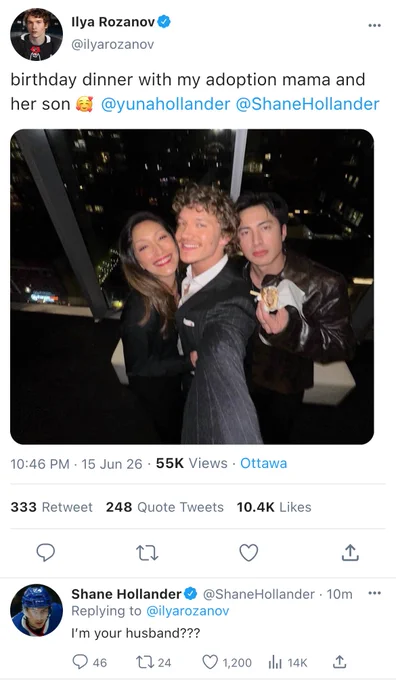Open Ilya Rozanov's profile avatar
Viewport: 396px width, 680px height.
36,34
